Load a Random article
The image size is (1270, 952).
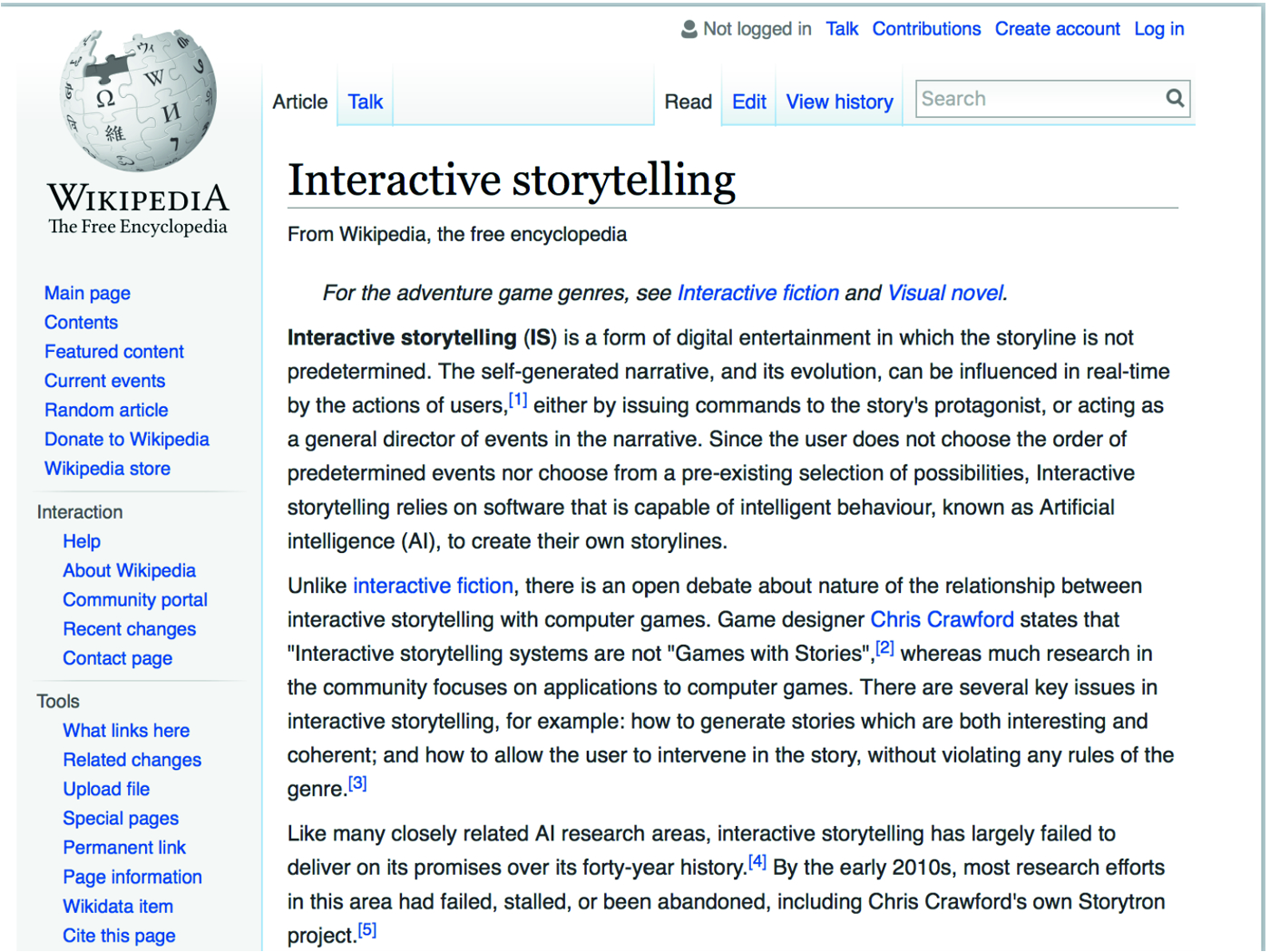click(106, 410)
